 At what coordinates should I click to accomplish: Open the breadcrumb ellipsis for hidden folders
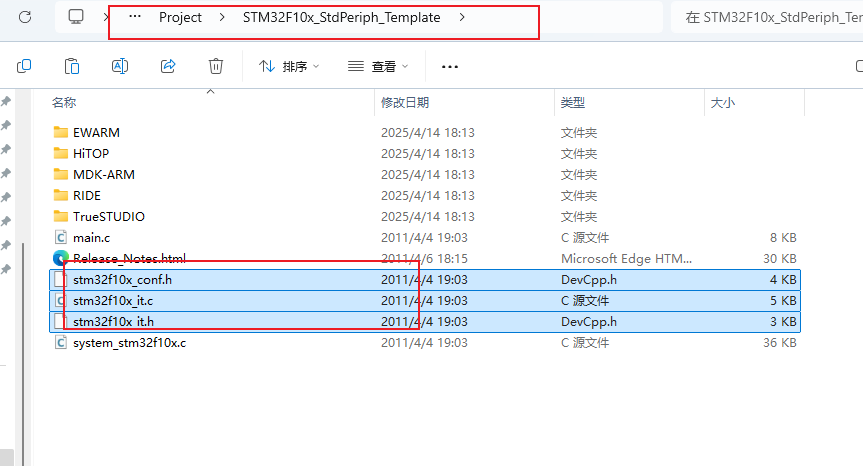(135, 17)
